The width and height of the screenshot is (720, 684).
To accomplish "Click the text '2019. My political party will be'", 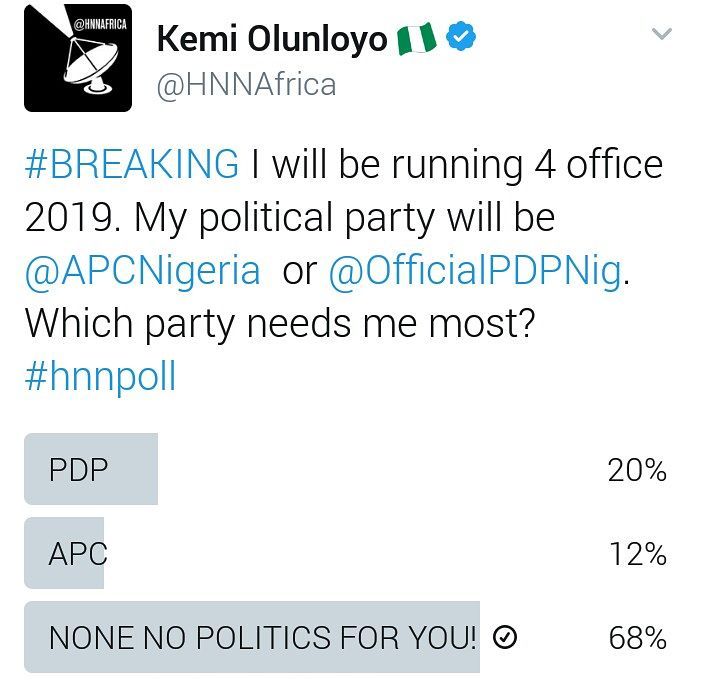I will [x=290, y=218].
